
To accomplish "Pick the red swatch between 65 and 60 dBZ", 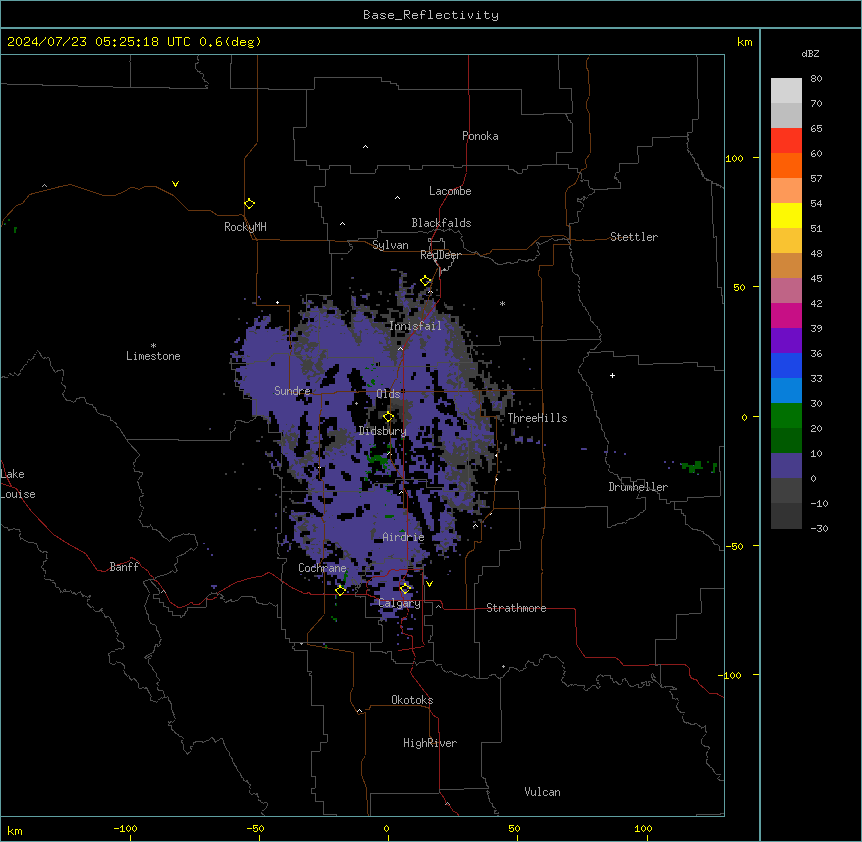I will pyautogui.click(x=786, y=141).
